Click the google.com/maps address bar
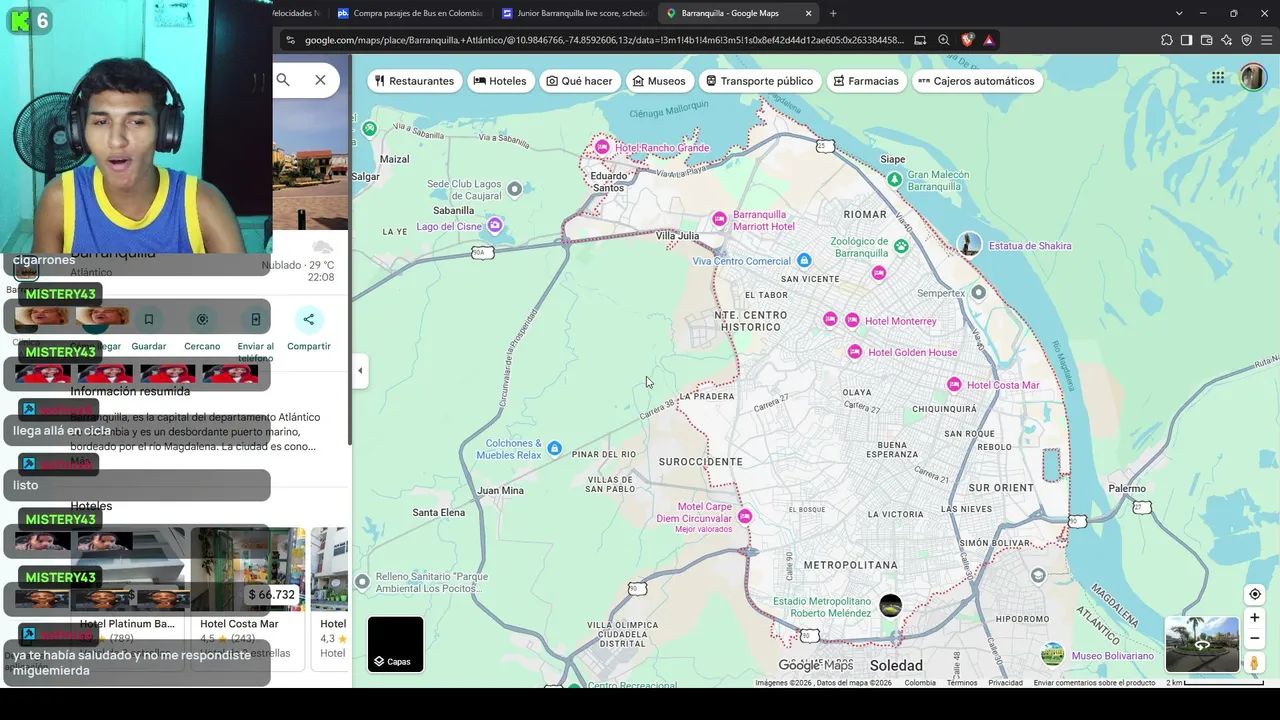 pos(604,40)
